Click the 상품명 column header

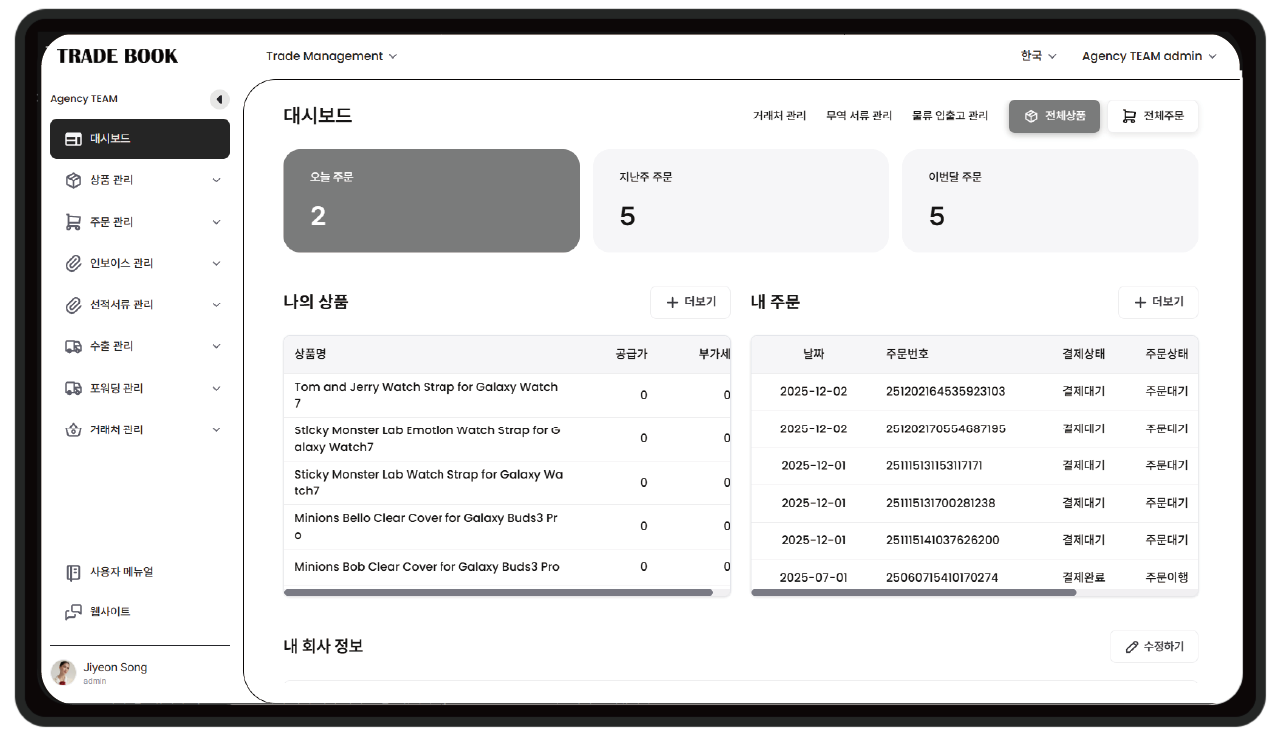[311, 354]
